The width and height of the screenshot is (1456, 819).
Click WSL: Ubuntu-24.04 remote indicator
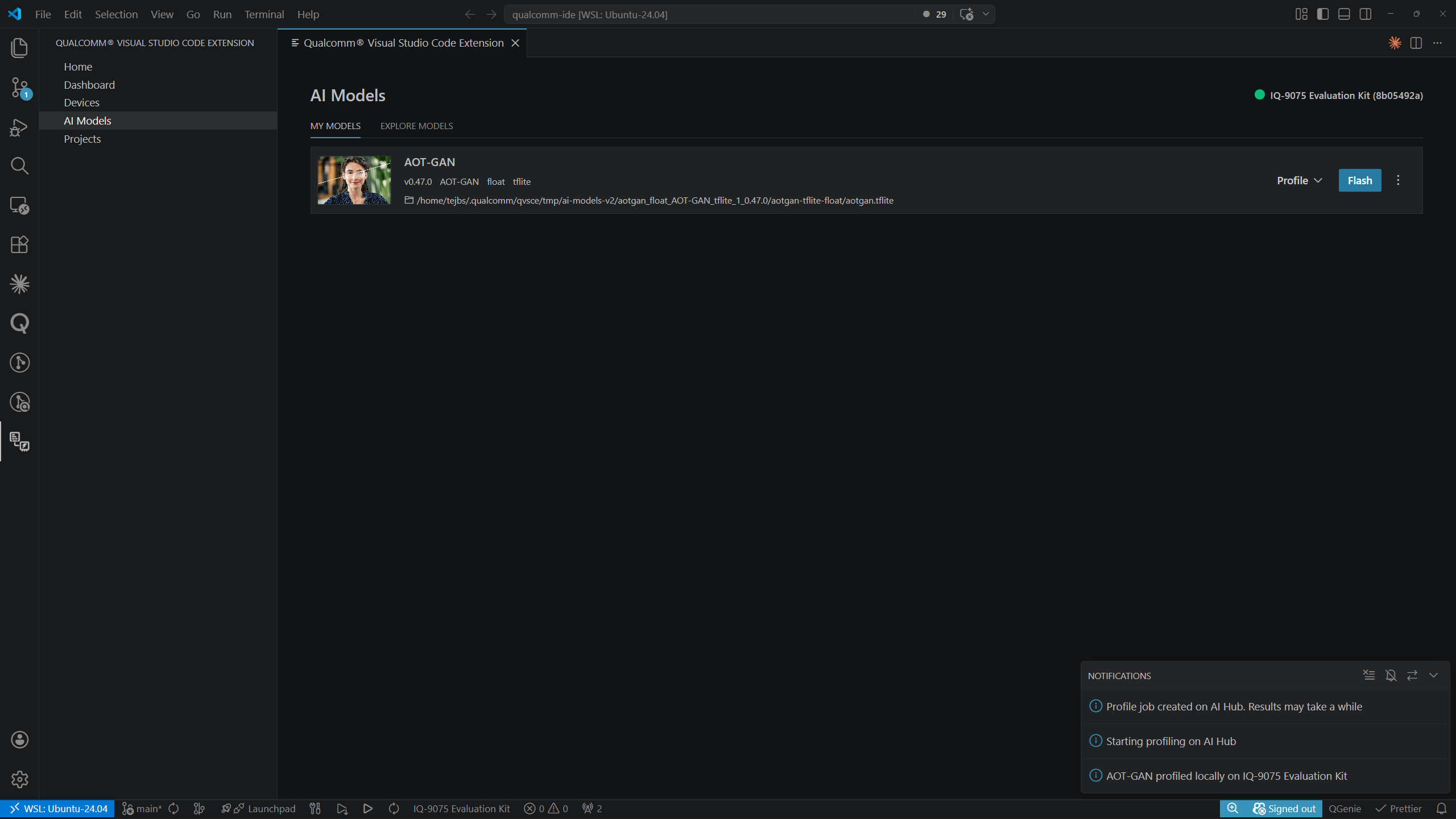point(58,808)
